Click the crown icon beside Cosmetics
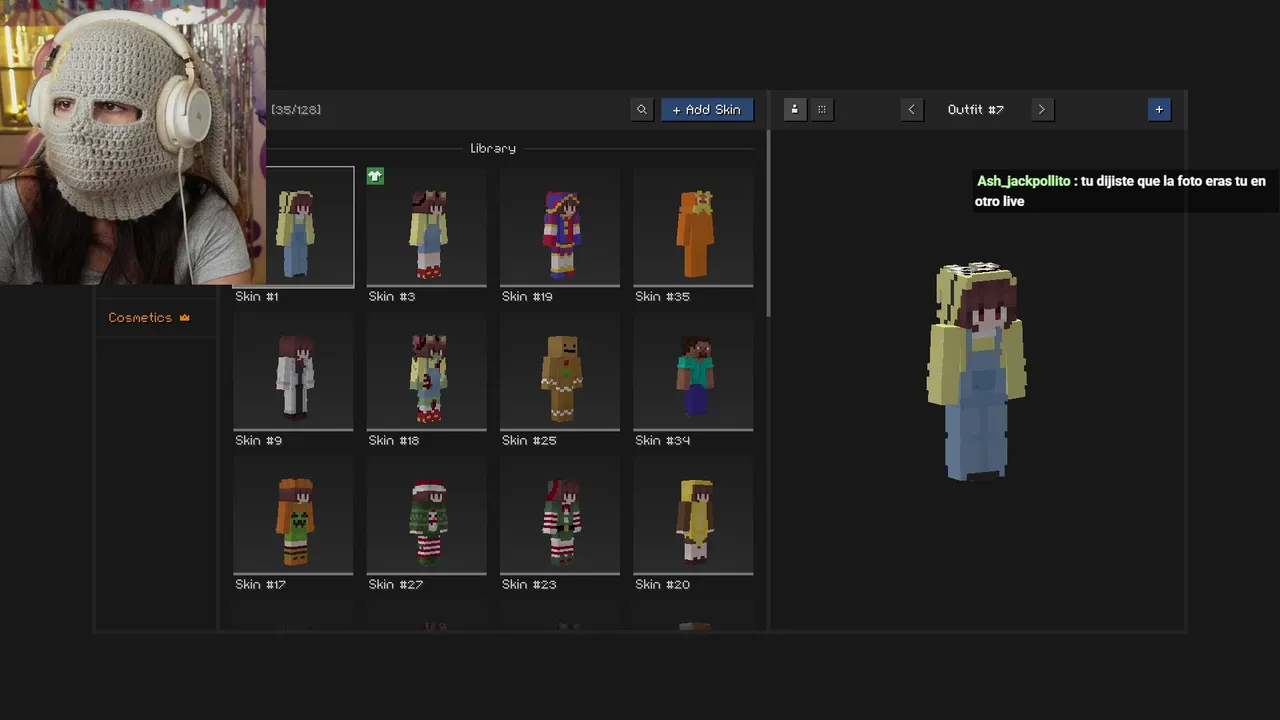 (x=184, y=317)
